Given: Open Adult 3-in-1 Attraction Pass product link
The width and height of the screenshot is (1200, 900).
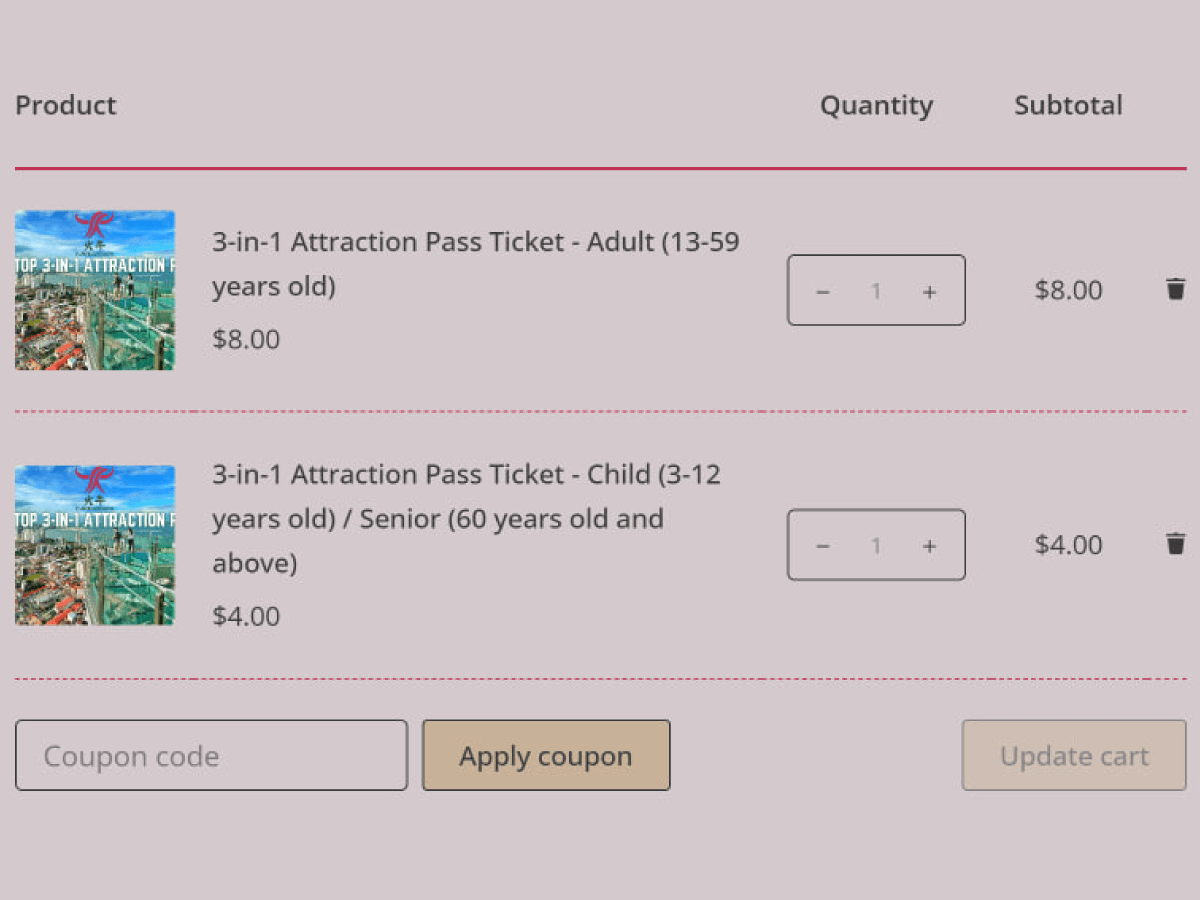Looking at the screenshot, I should [x=476, y=264].
